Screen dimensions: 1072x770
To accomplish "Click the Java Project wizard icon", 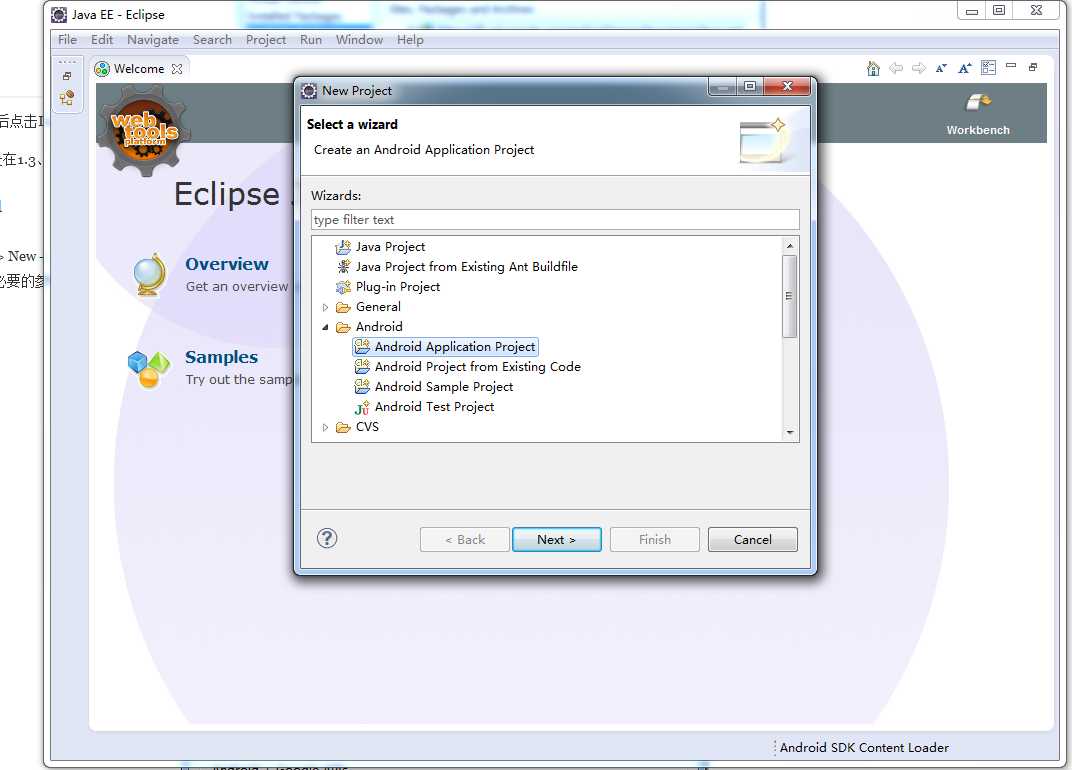I will [x=343, y=247].
